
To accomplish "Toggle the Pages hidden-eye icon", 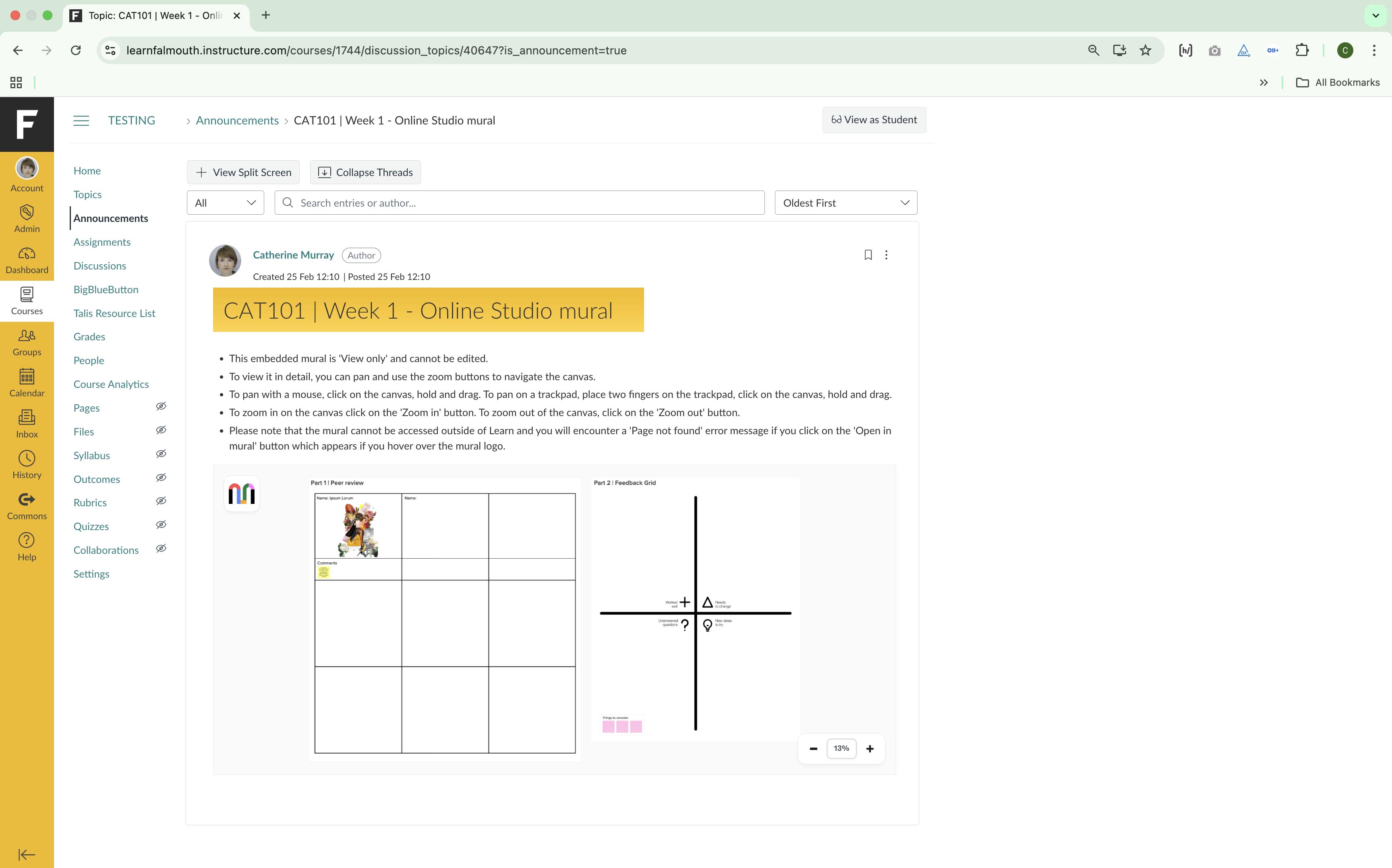I will tap(161, 406).
